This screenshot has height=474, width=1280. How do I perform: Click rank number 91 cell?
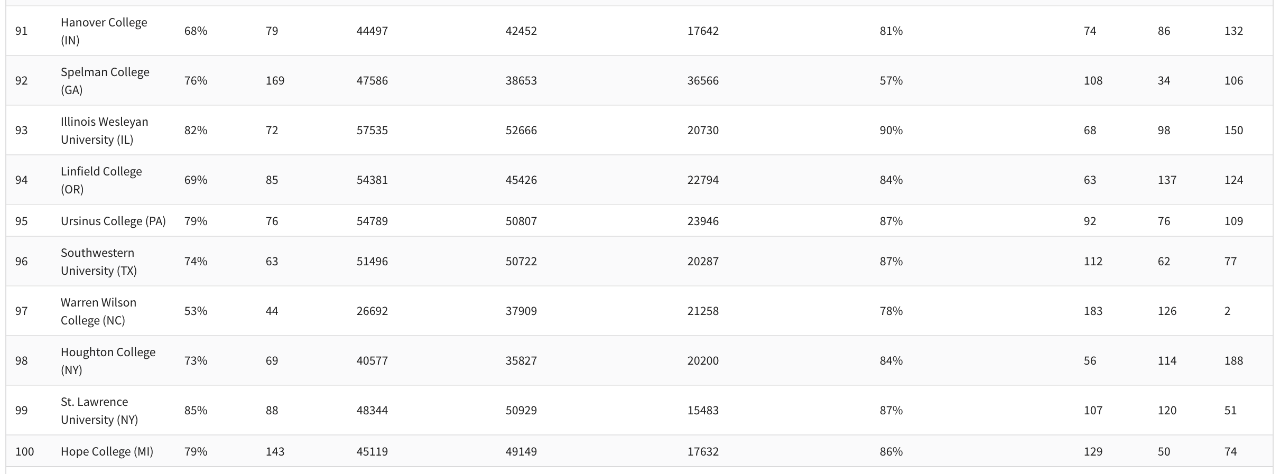pyautogui.click(x=21, y=31)
